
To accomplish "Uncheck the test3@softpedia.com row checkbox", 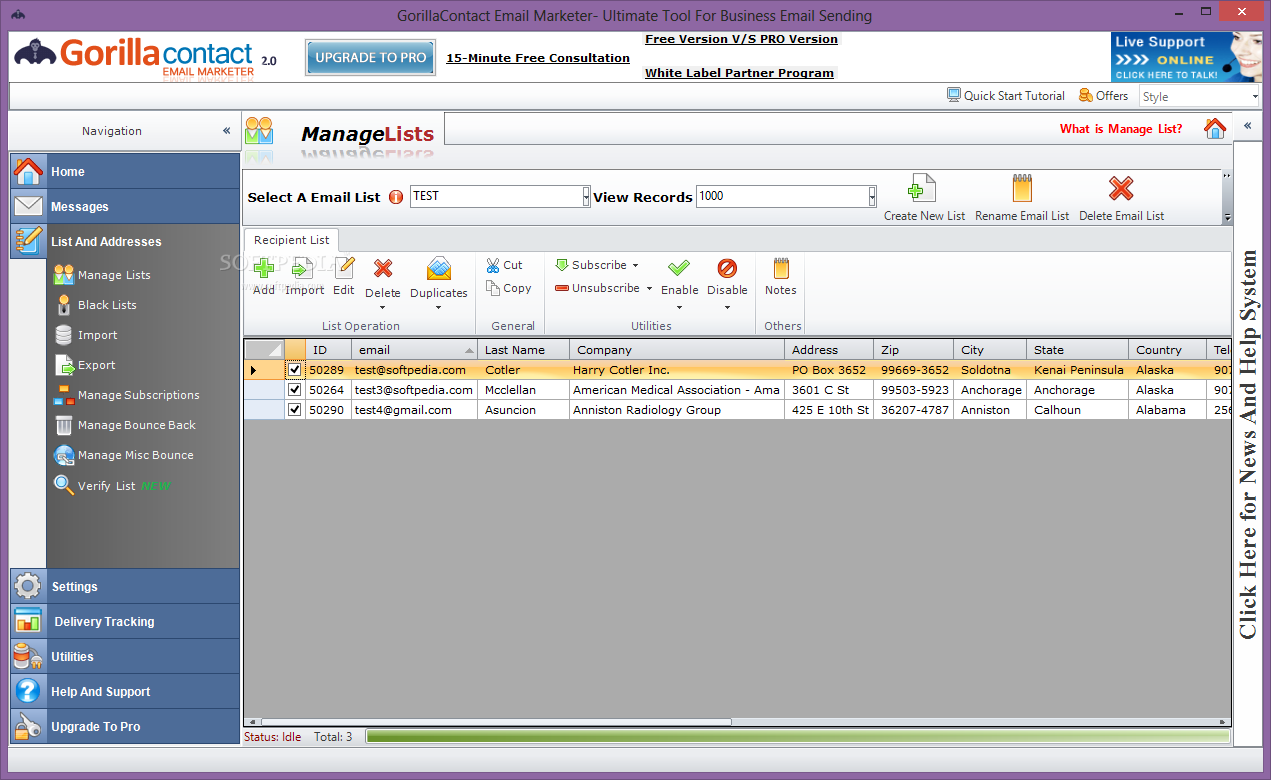I will tap(294, 390).
